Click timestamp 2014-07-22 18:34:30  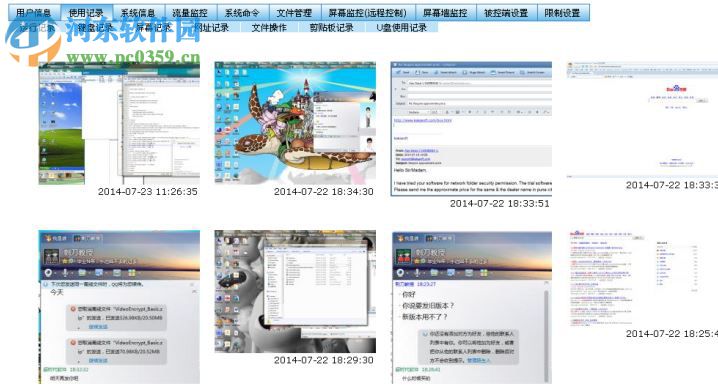(x=324, y=192)
